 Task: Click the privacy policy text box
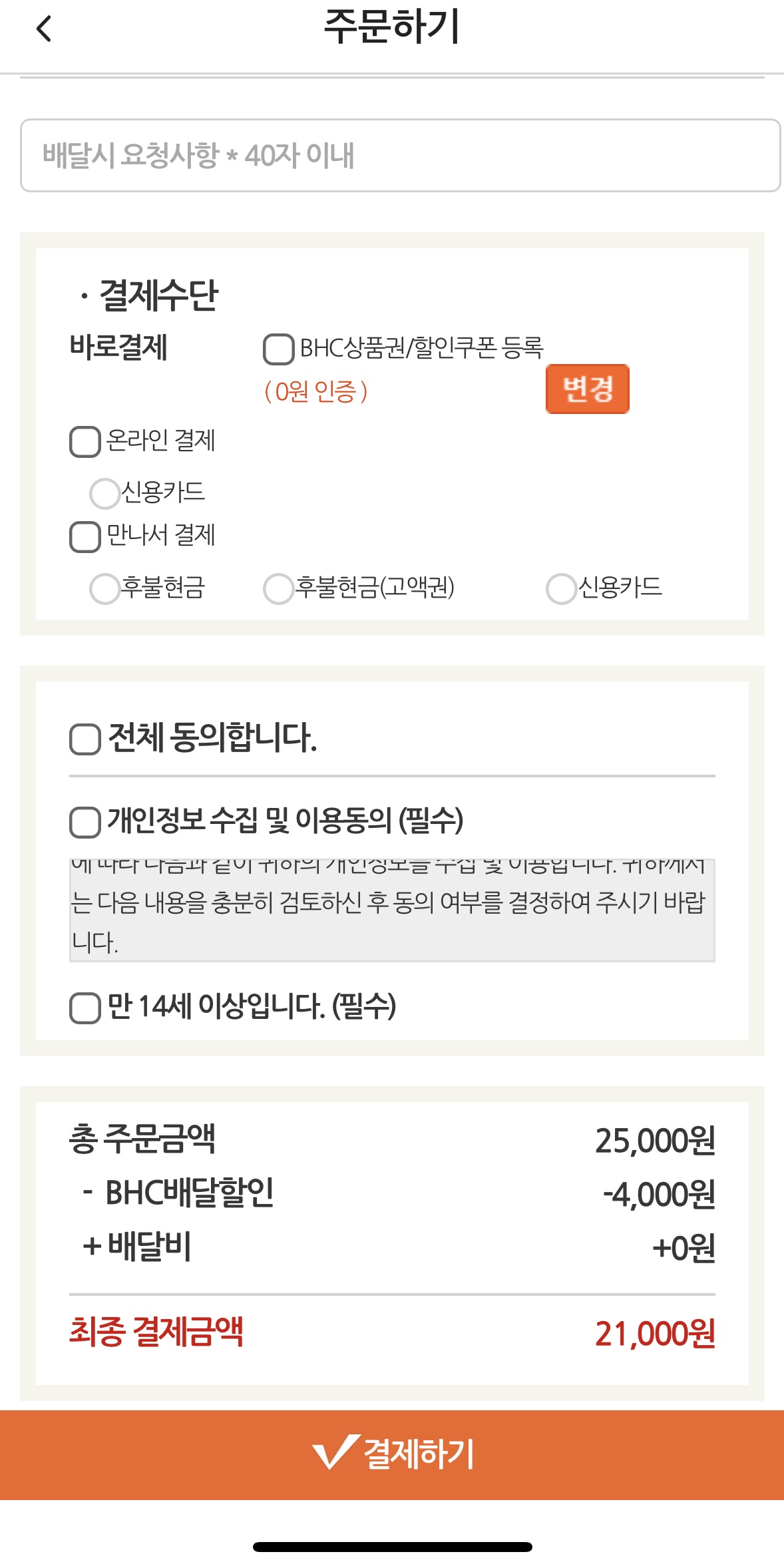392,910
